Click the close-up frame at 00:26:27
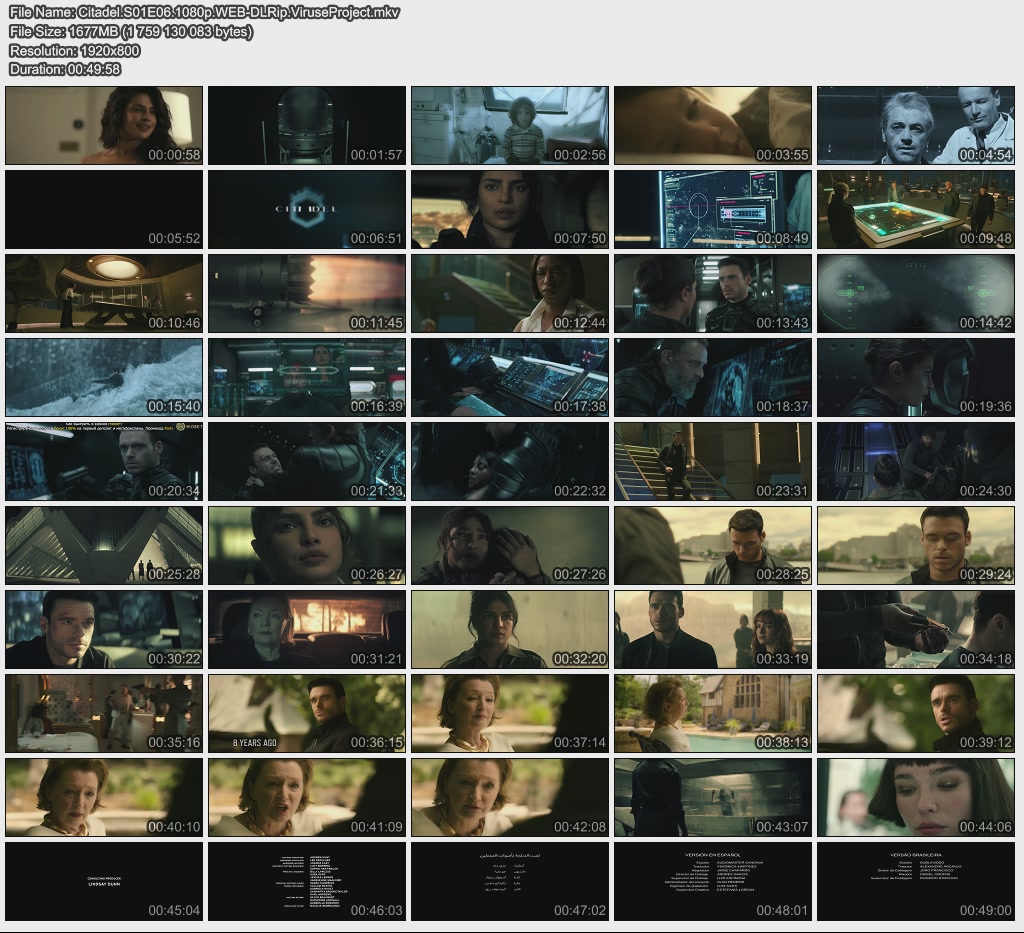 click(307, 545)
